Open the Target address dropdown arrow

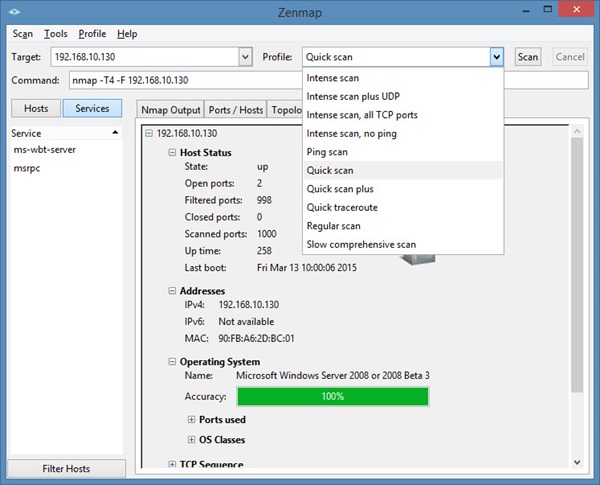point(246,58)
